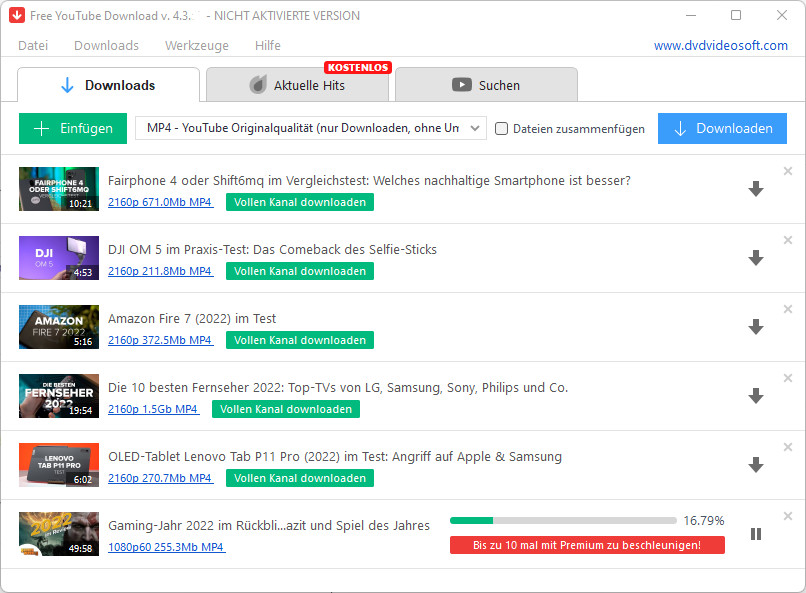Remove Fairphone 4 video from list

click(788, 171)
